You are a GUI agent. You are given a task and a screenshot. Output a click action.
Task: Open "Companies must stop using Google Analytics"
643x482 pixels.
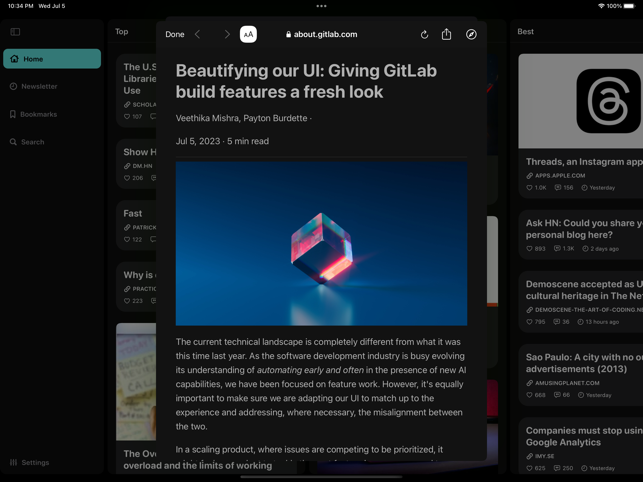click(584, 436)
